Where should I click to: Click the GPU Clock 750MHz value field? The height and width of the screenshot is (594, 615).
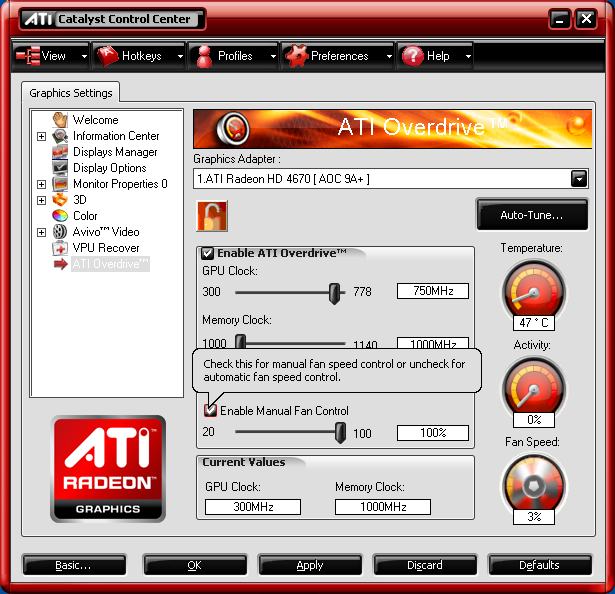pyautogui.click(x=433, y=291)
